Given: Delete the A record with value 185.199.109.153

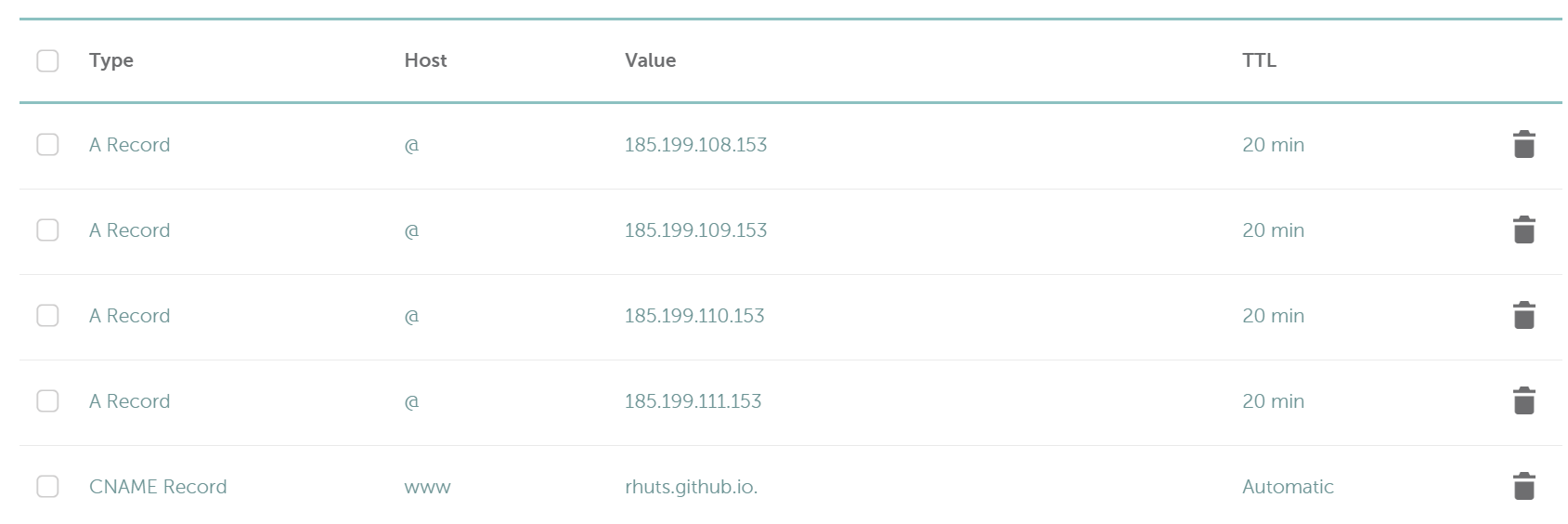Looking at the screenshot, I should click(x=1523, y=230).
